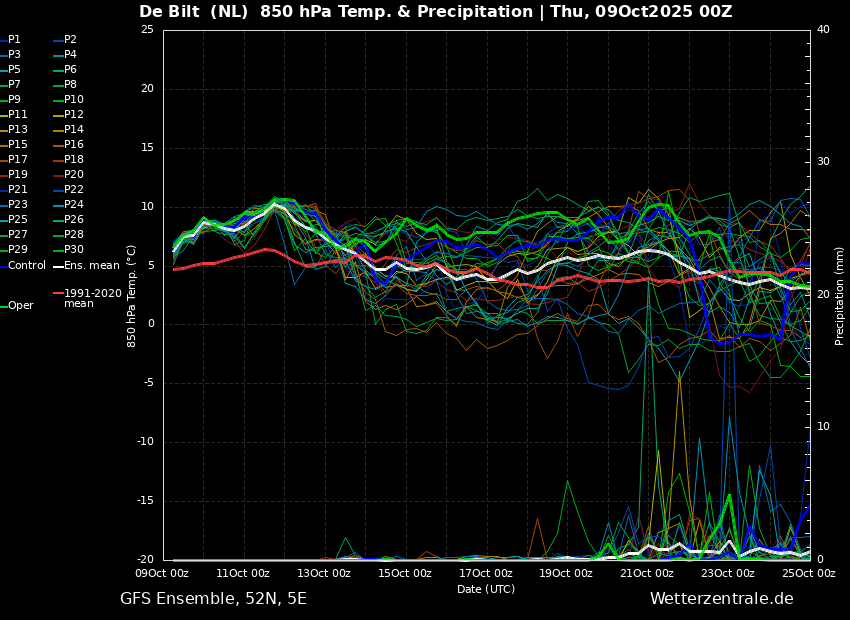This screenshot has width=850, height=620.
Task: Click the P30 legend label
Action: [x=74, y=249]
